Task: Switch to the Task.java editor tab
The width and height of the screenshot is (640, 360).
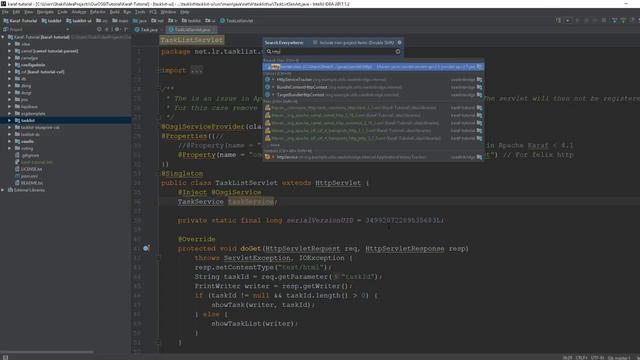Action: tap(147, 30)
